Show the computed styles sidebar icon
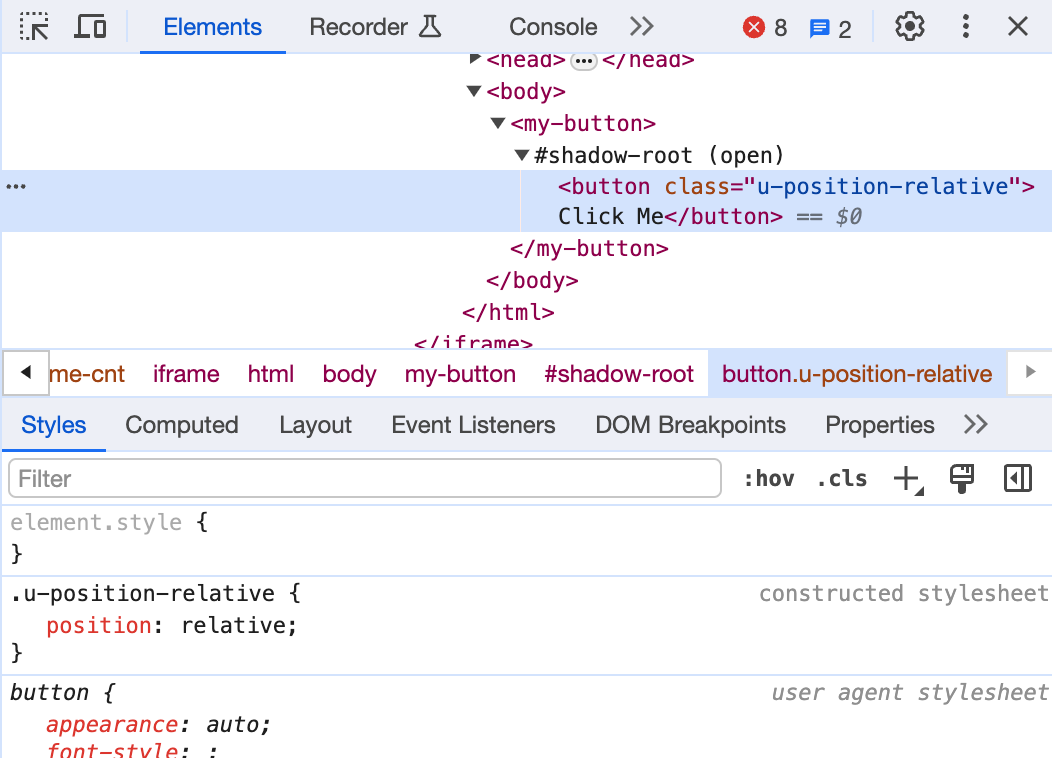 pos(1017,478)
